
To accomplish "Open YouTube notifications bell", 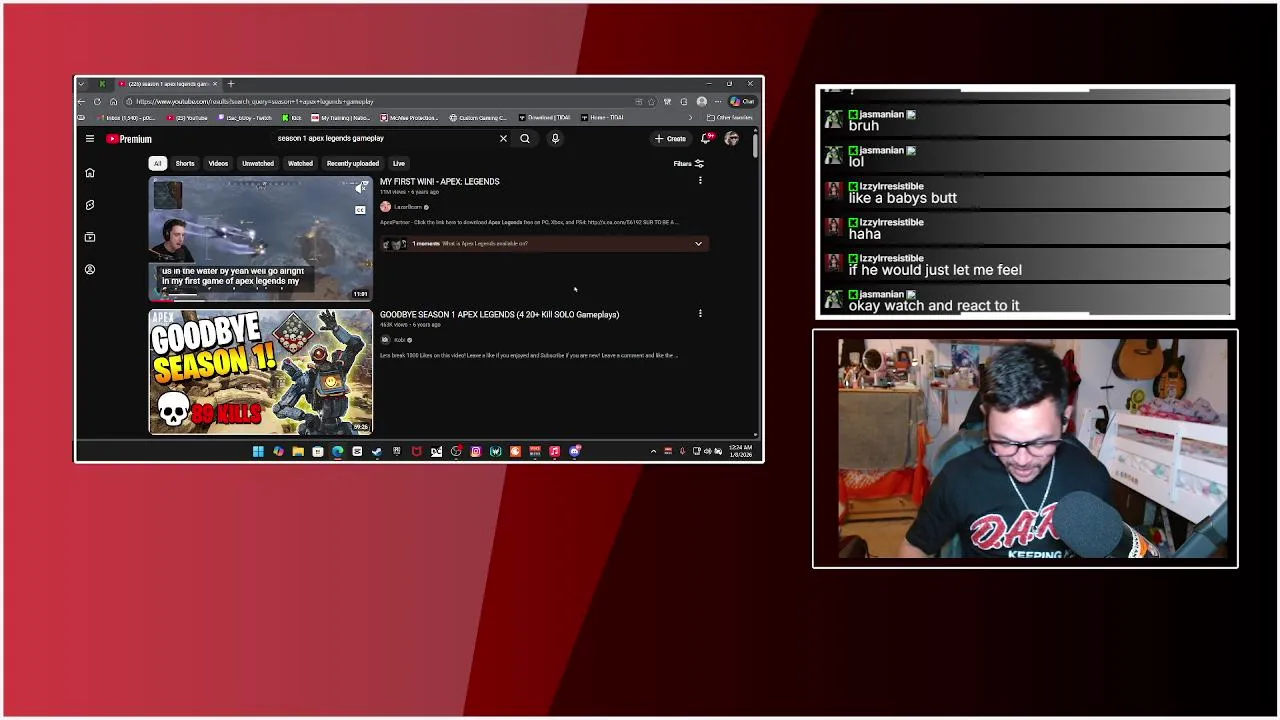I will [x=706, y=138].
